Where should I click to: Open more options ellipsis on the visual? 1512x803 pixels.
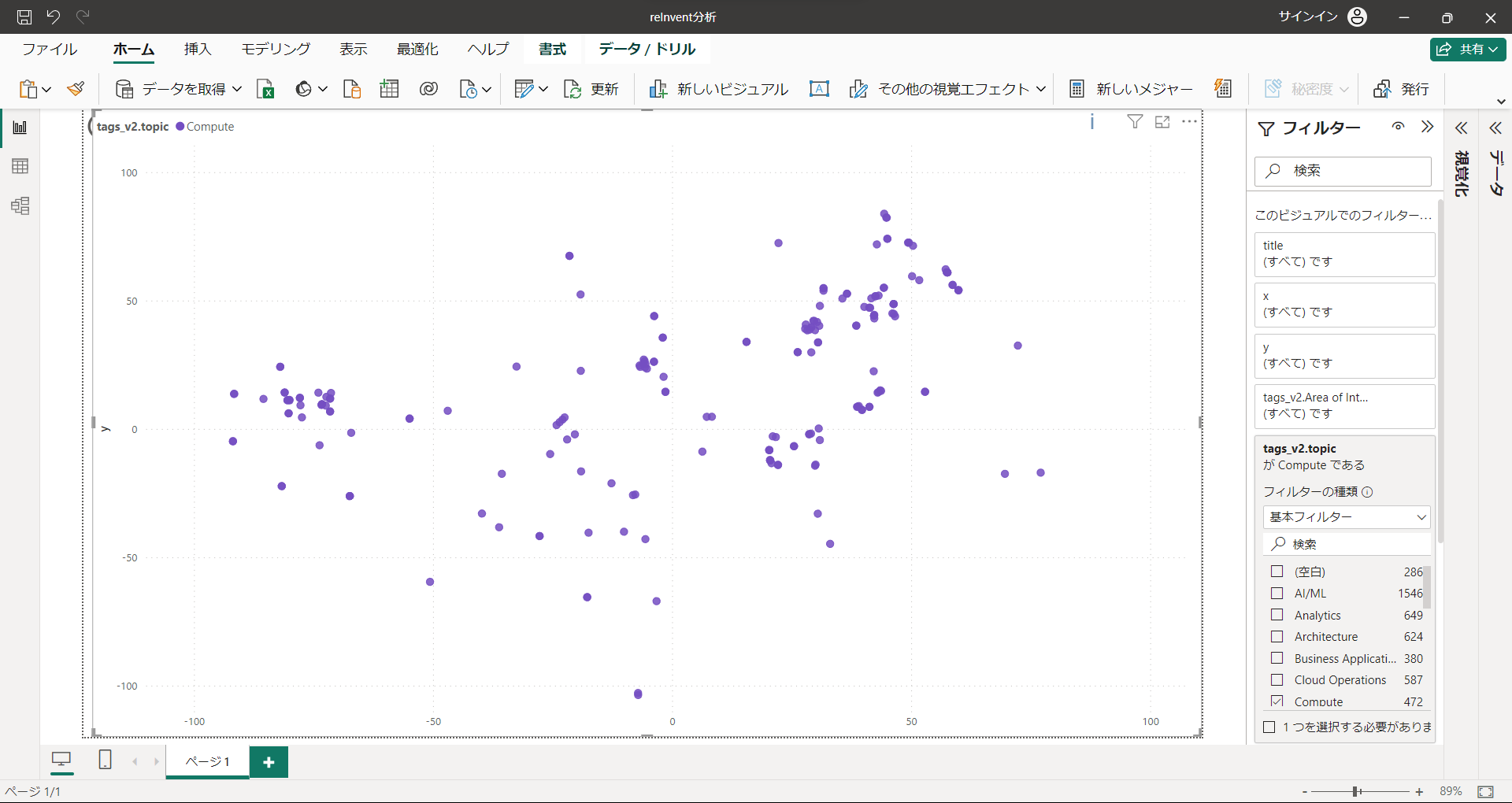(1189, 122)
